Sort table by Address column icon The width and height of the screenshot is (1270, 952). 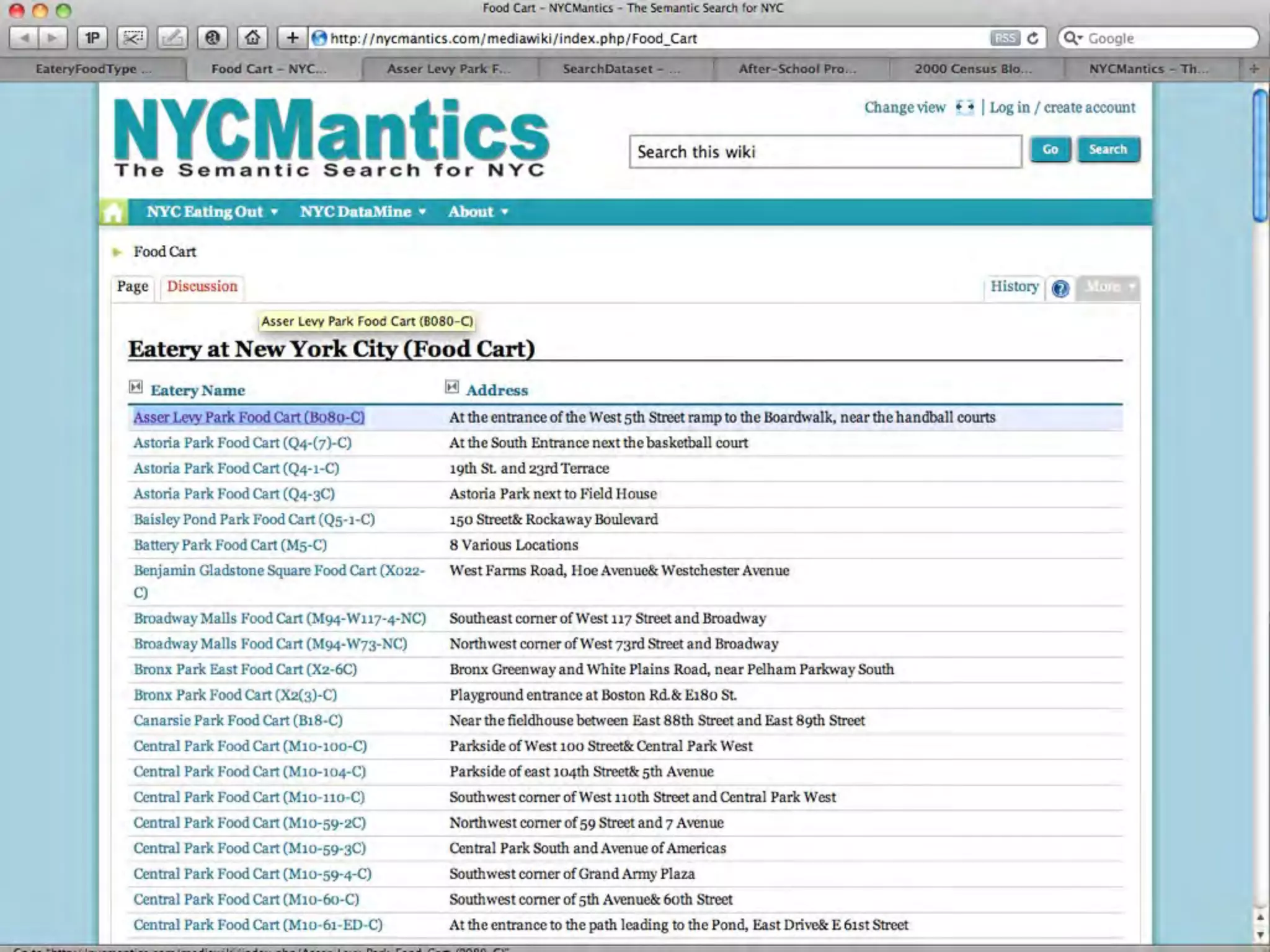[x=451, y=387]
